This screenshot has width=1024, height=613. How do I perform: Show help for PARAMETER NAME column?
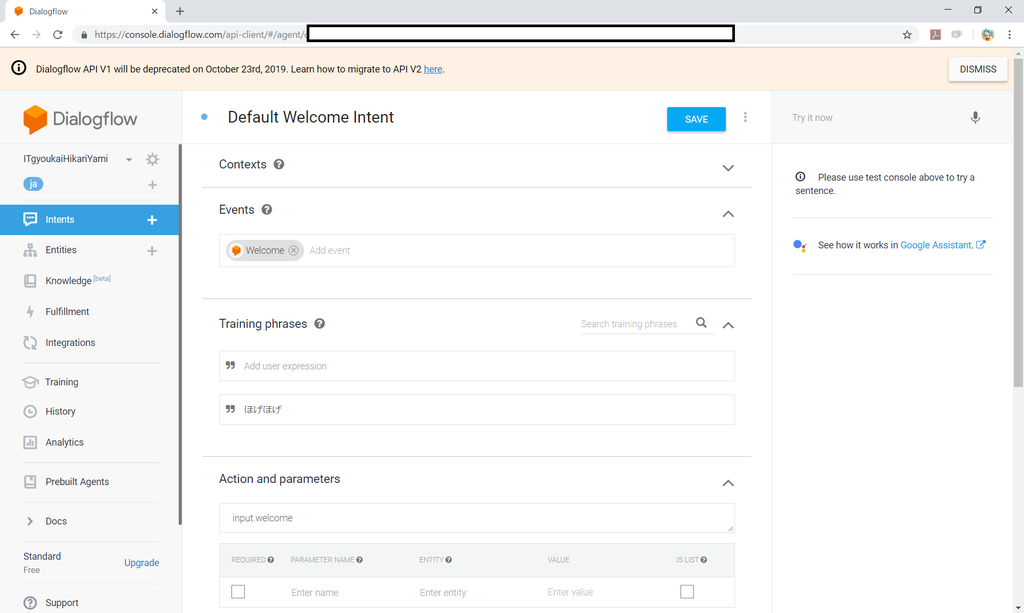coord(359,560)
